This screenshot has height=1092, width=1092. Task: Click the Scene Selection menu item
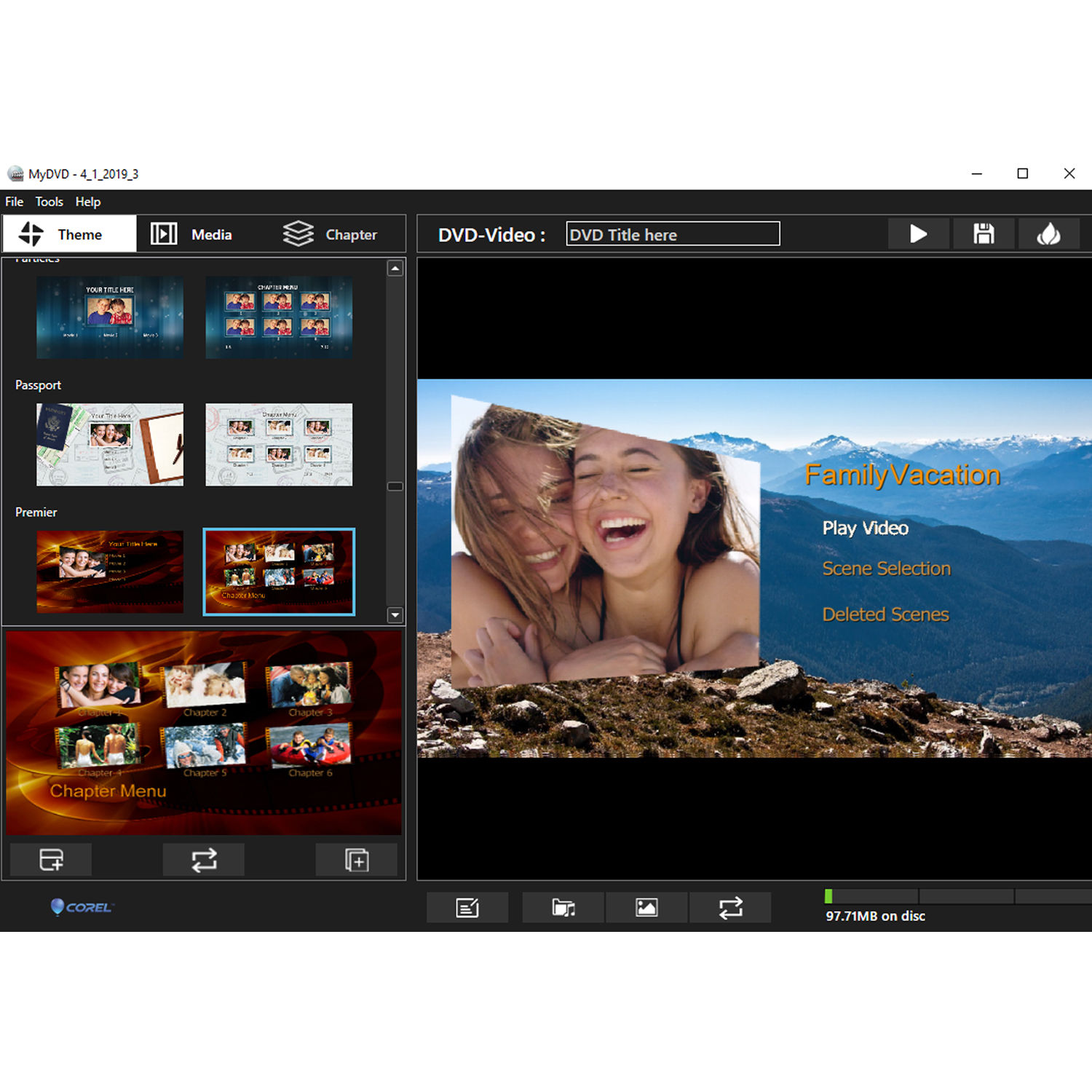point(887,569)
